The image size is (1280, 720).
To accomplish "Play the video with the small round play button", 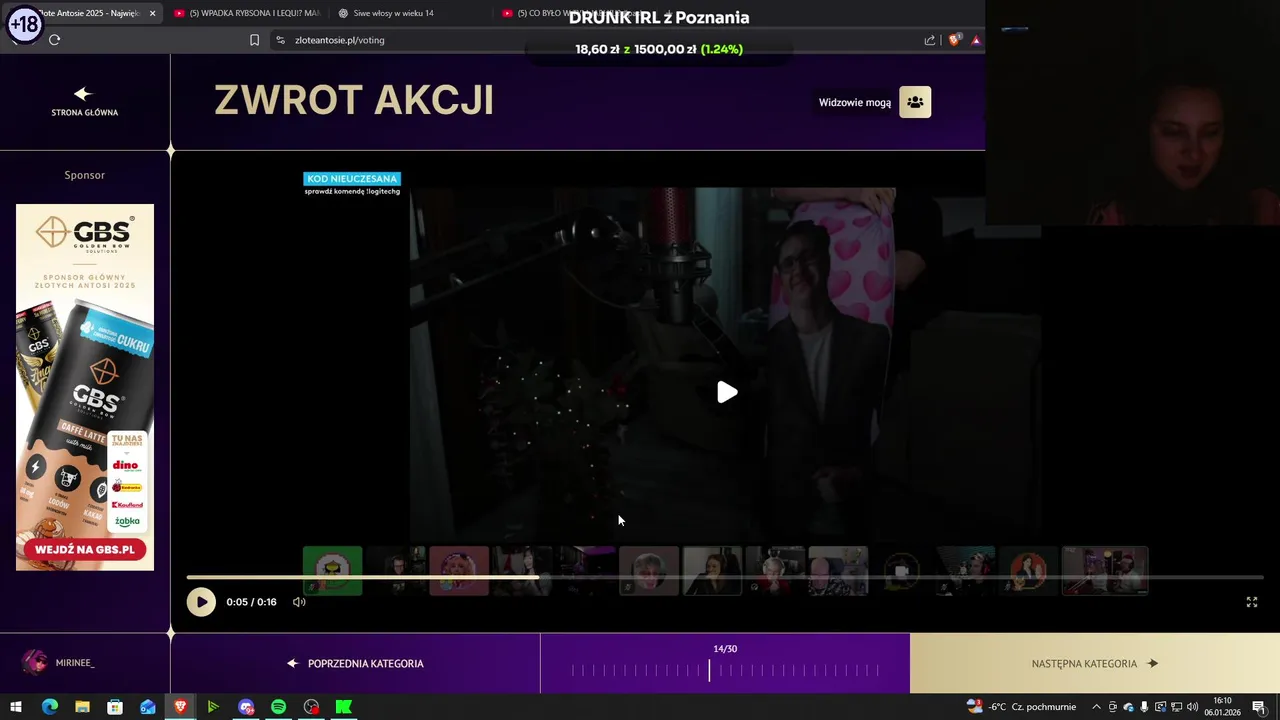I will tap(201, 602).
